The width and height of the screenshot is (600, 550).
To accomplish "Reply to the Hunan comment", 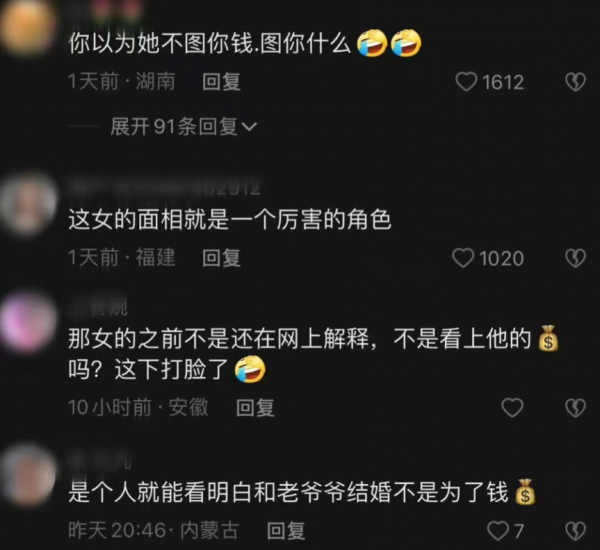I will [x=221, y=82].
